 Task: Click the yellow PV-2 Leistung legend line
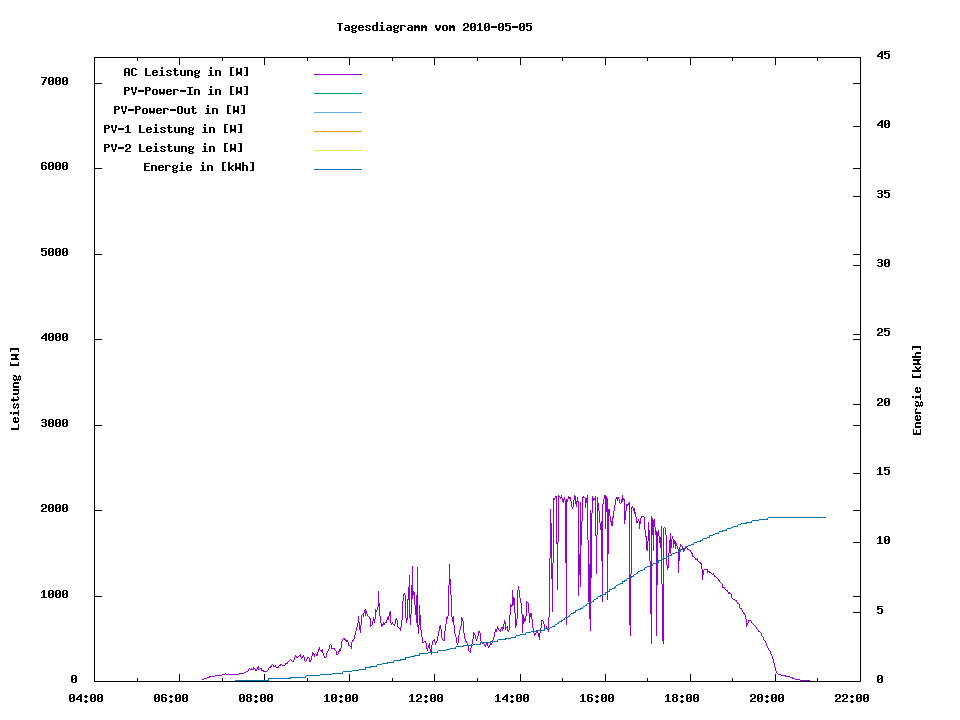(337, 150)
